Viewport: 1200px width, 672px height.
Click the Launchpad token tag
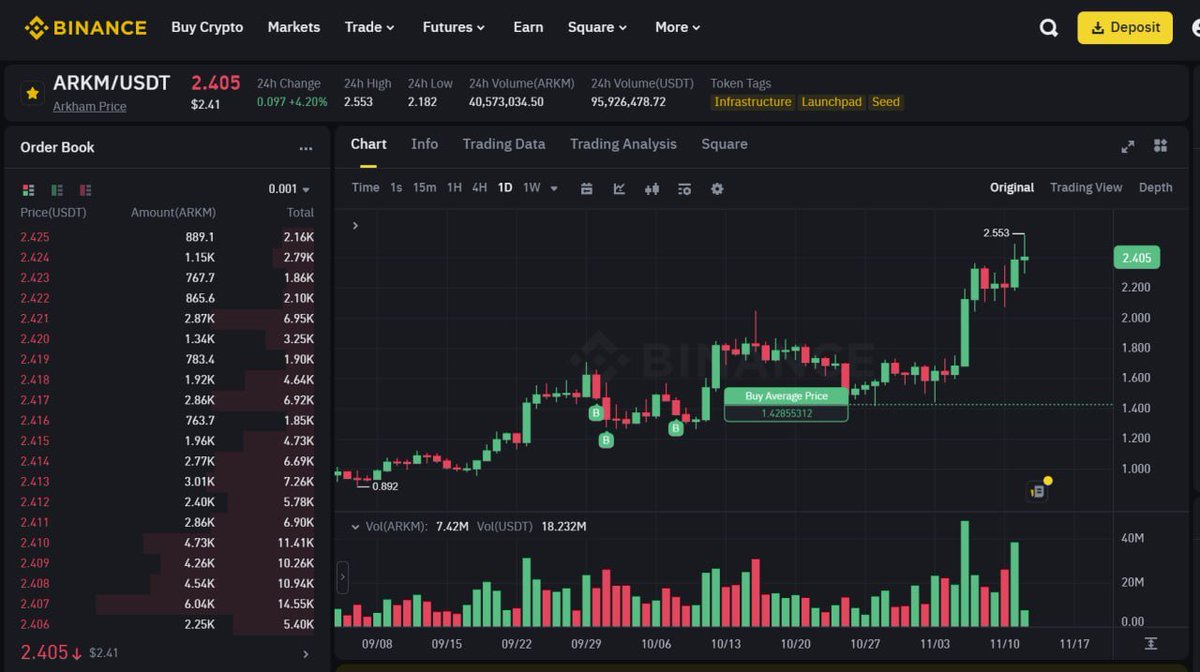click(x=831, y=102)
